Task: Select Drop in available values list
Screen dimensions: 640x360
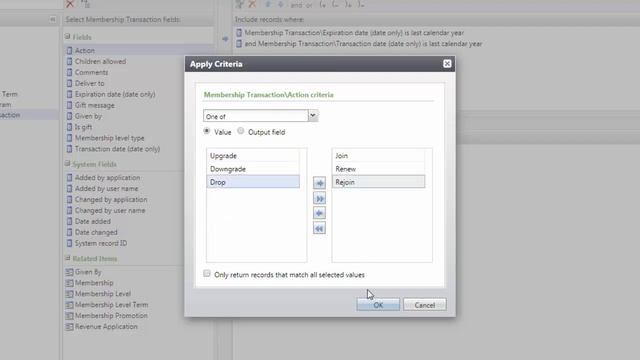Action: pos(253,182)
